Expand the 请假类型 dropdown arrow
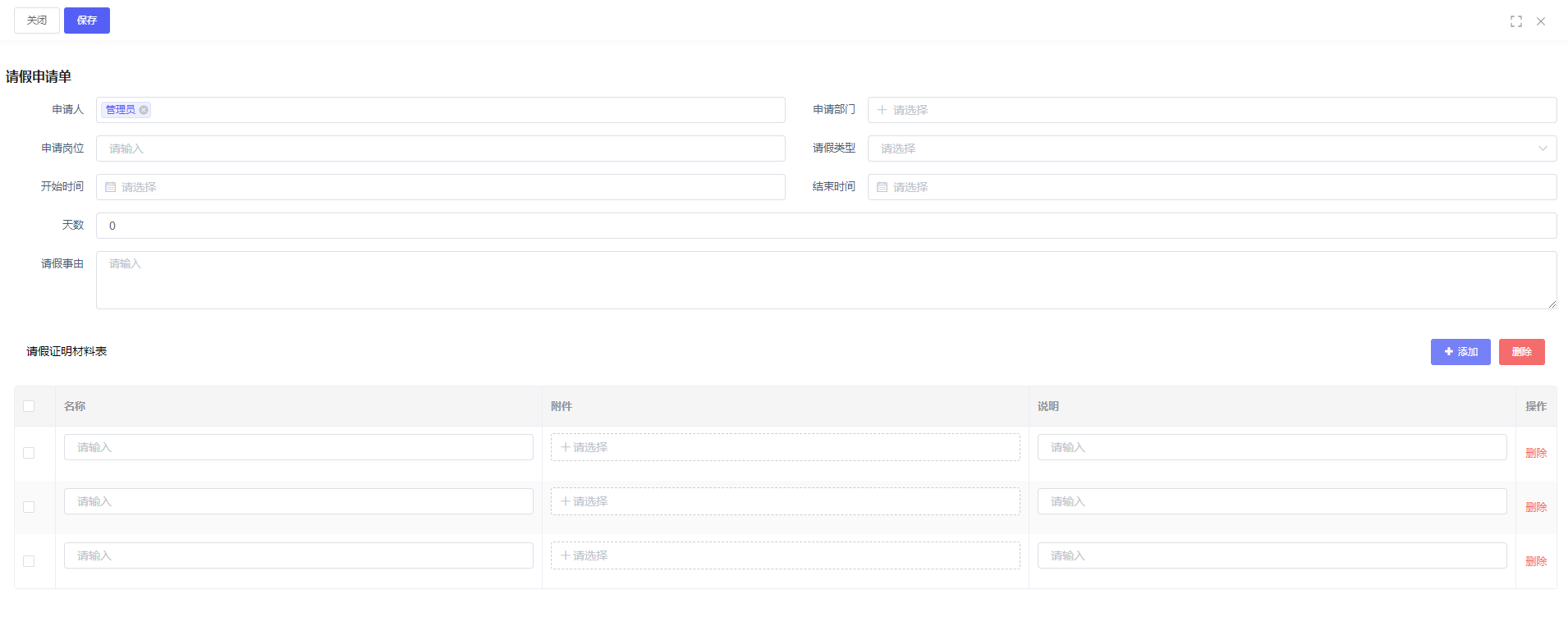The width and height of the screenshot is (1568, 617). (x=1542, y=149)
